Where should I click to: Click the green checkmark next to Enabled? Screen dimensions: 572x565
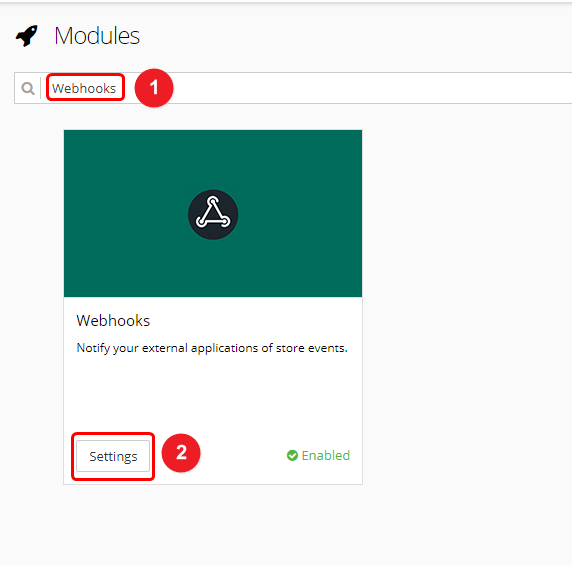click(292, 455)
